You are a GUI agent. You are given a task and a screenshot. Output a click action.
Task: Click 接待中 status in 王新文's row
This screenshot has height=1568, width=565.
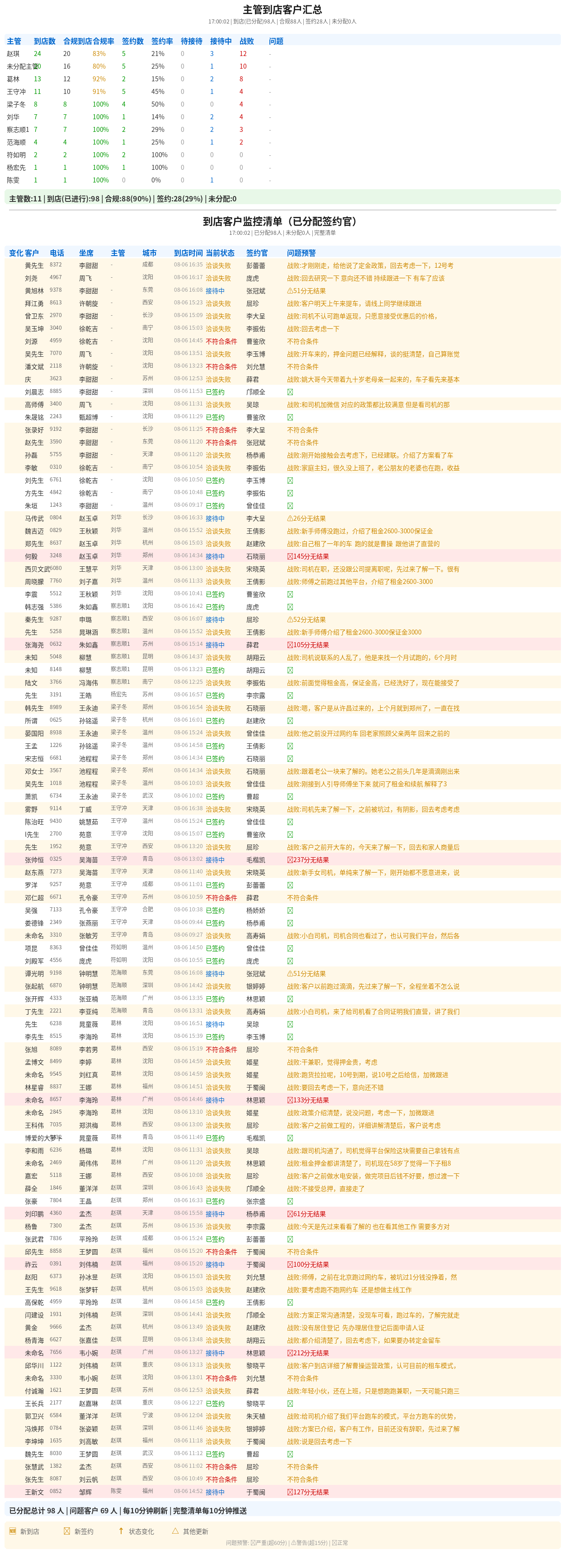point(215,1492)
